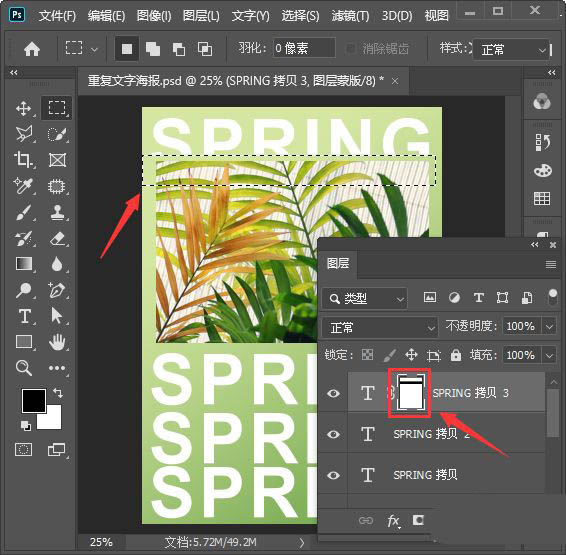Open the 滤镜(T) menu
The image size is (566, 555).
(350, 16)
